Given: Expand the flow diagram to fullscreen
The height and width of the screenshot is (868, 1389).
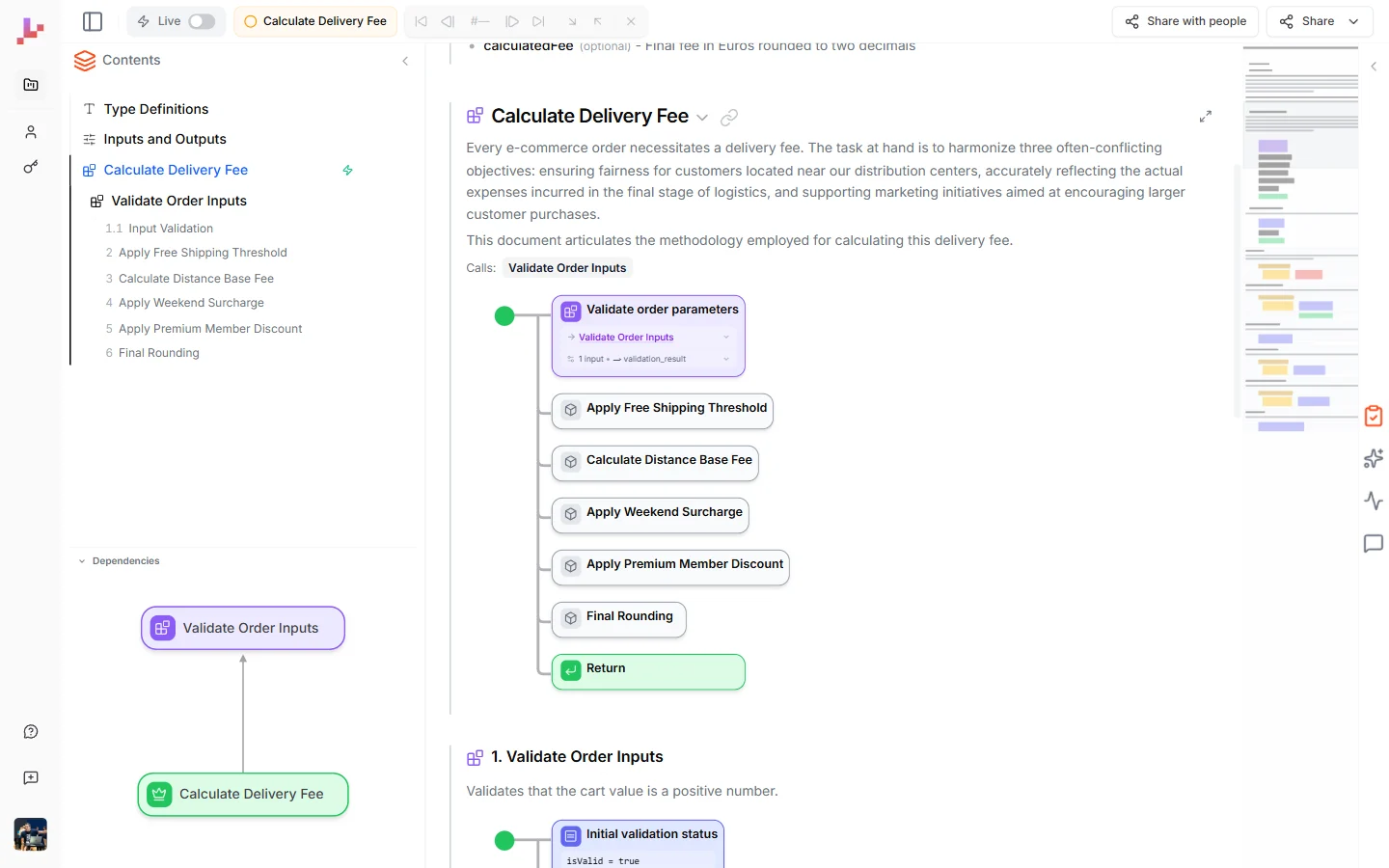Looking at the screenshot, I should [x=1206, y=117].
